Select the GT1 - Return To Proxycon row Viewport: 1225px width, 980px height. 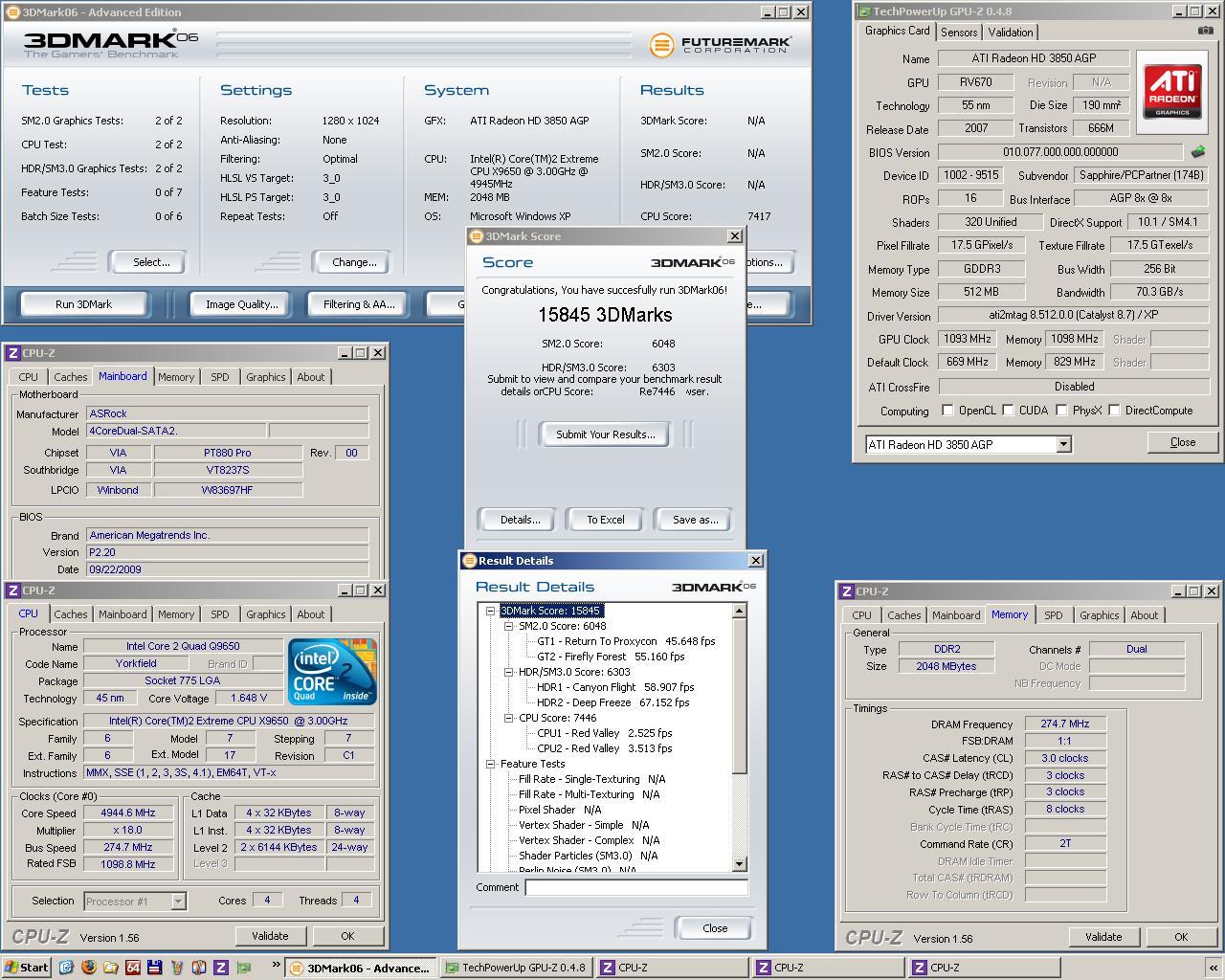tap(626, 641)
